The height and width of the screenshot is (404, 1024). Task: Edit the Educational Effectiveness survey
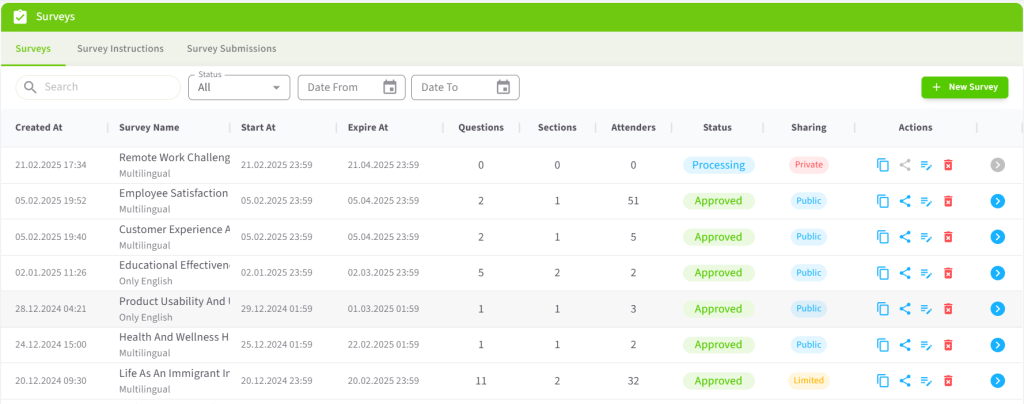click(x=926, y=273)
